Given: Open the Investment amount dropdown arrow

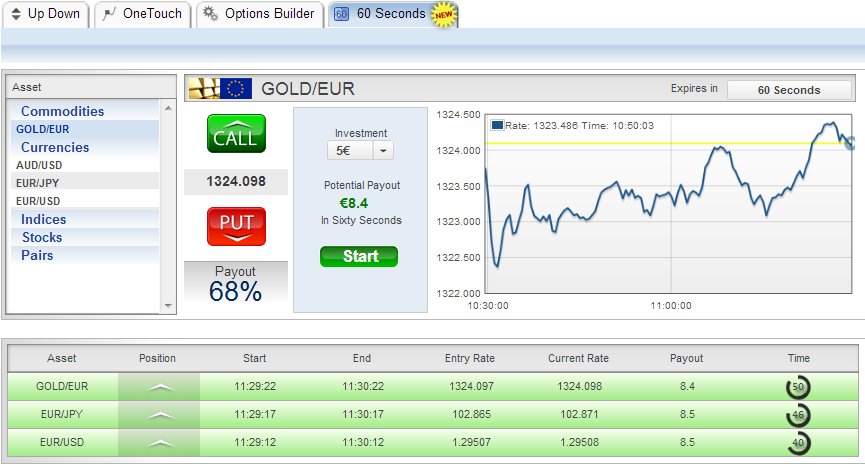Looking at the screenshot, I should [383, 151].
